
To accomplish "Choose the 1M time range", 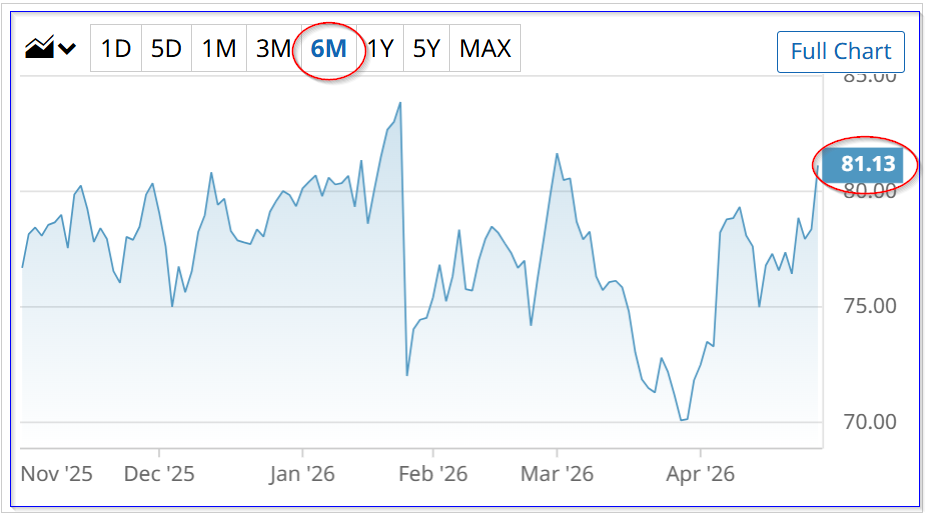I will 219,48.
